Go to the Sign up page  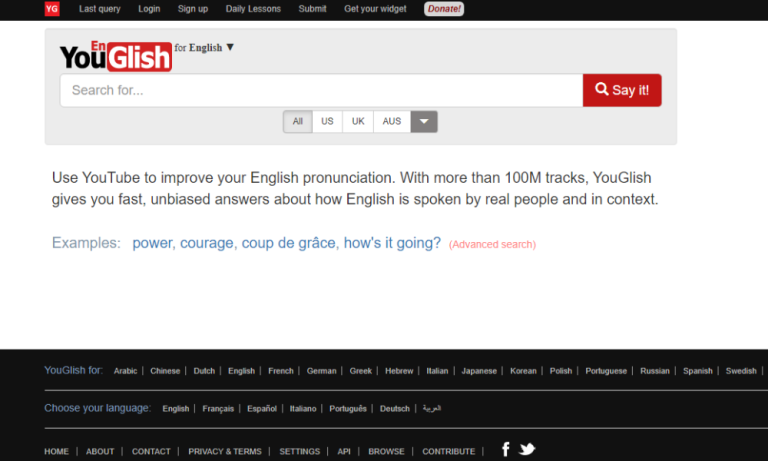pos(193,9)
